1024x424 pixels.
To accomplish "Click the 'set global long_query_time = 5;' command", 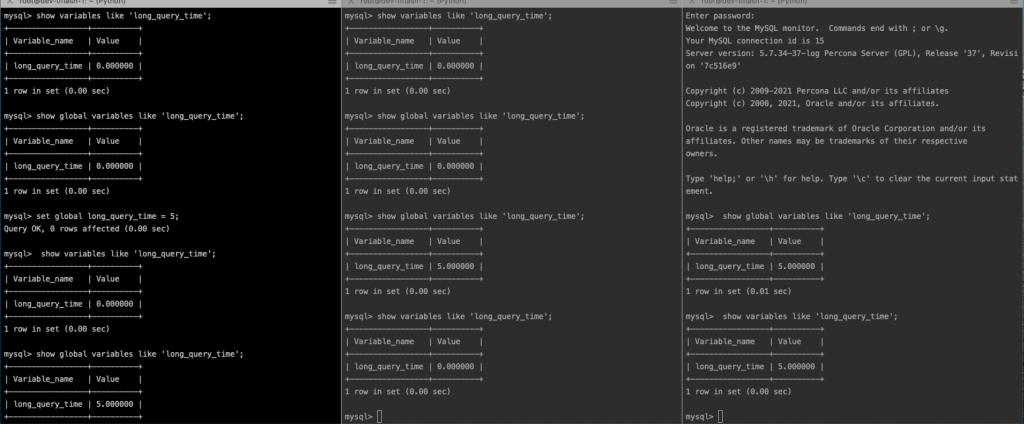I will coord(107,216).
